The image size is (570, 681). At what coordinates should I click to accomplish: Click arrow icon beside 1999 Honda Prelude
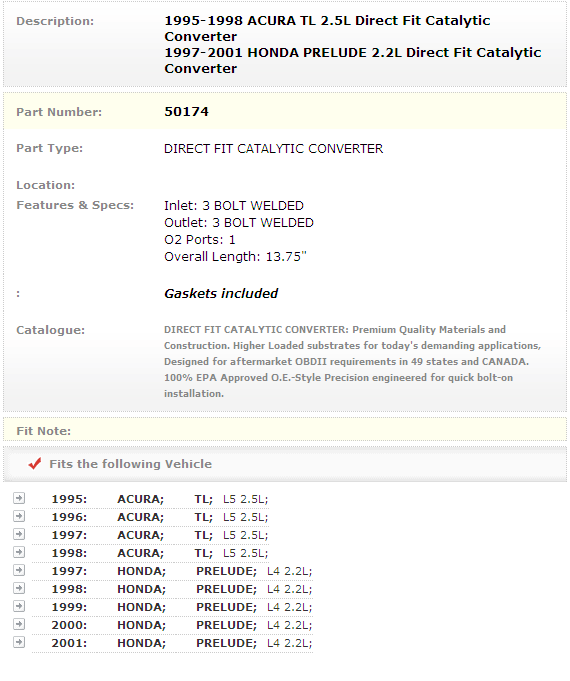coord(19,606)
